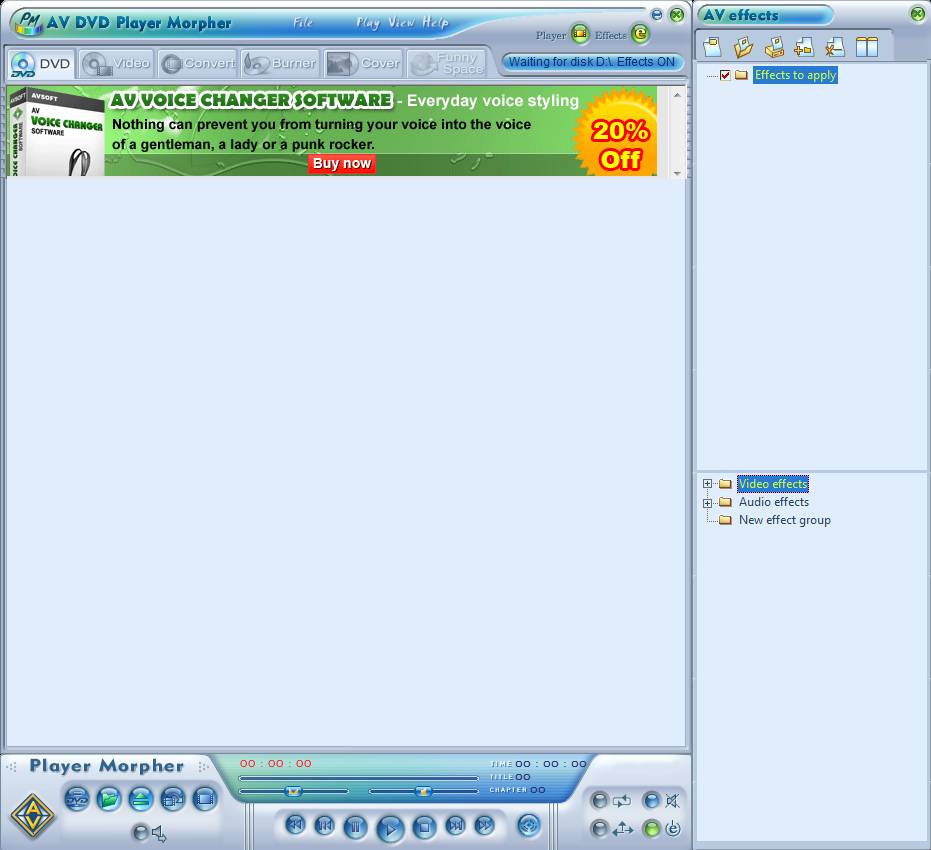Screen dimensions: 931x850
Task: Click the Effects round icon button
Action: pyautogui.click(x=640, y=33)
